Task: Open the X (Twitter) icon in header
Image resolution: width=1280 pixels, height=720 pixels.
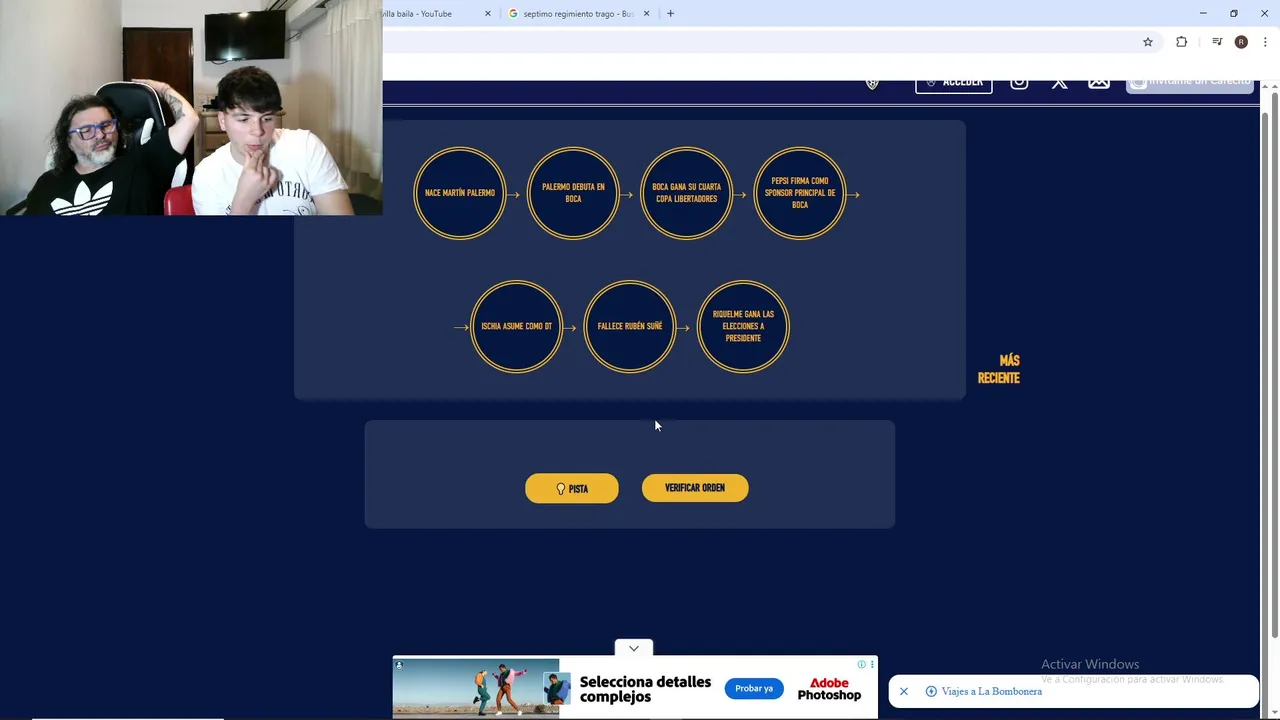Action: (x=1059, y=83)
